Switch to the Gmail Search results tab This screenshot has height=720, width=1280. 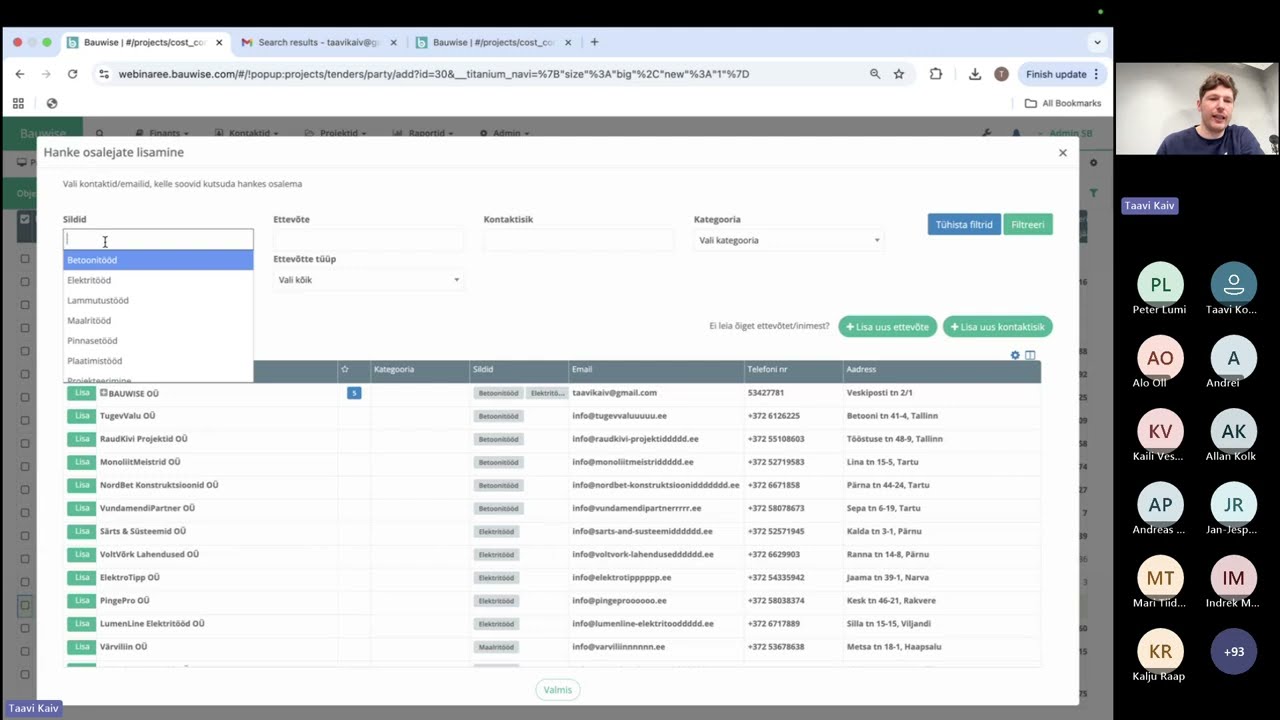(x=319, y=42)
